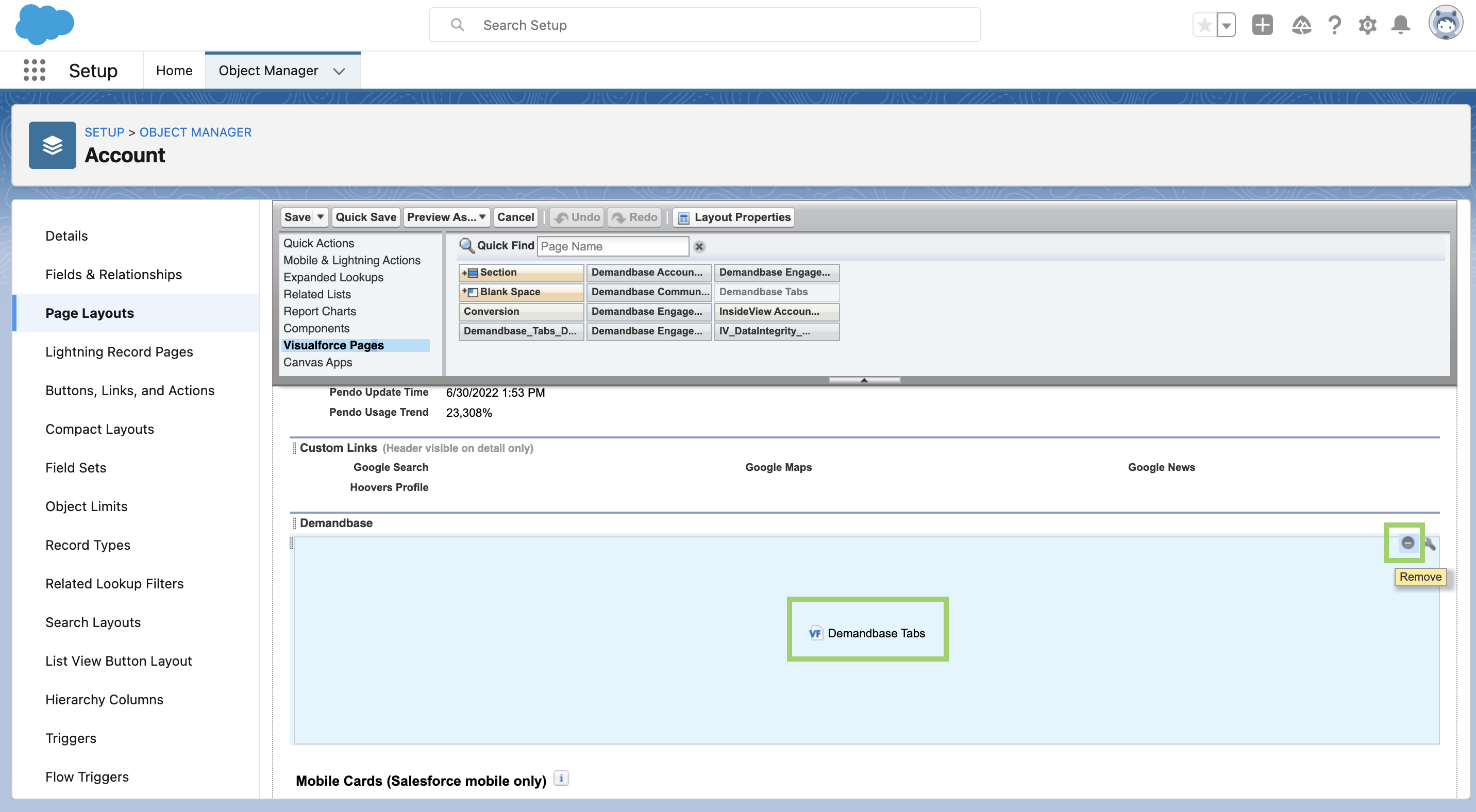Open the Save button dropdown arrow
The height and width of the screenshot is (812, 1476).
(x=320, y=217)
